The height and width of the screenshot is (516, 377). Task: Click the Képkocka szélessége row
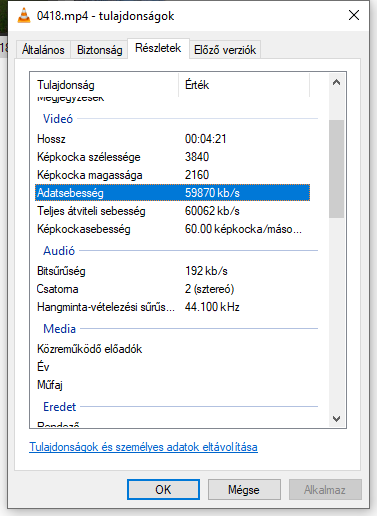pos(172,157)
